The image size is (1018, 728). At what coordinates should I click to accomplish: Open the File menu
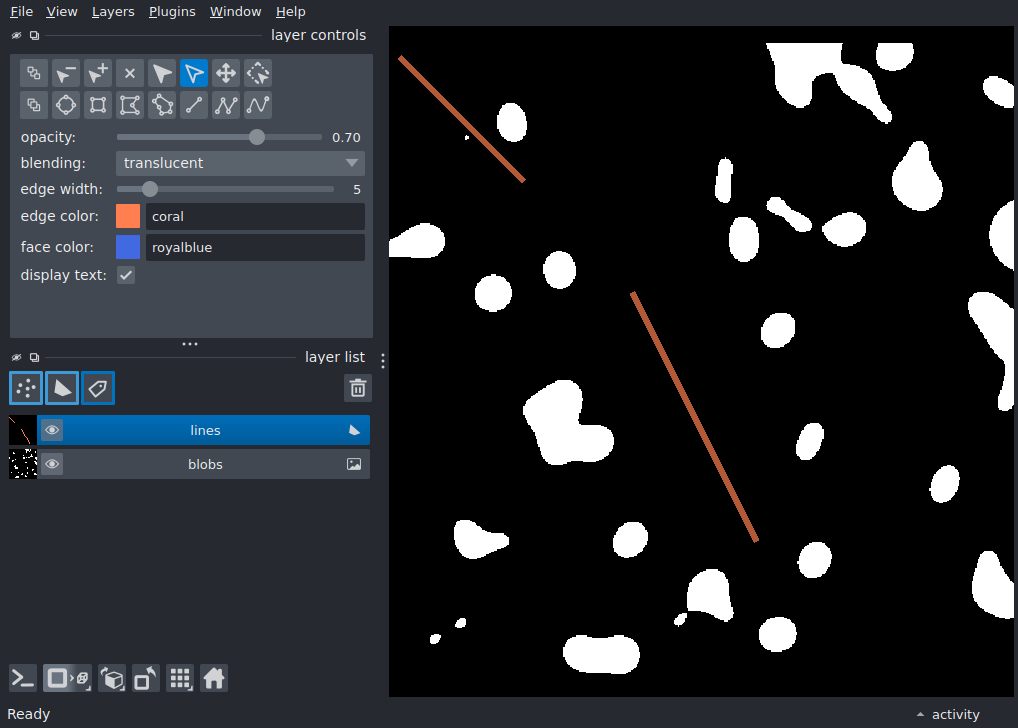pyautogui.click(x=21, y=12)
